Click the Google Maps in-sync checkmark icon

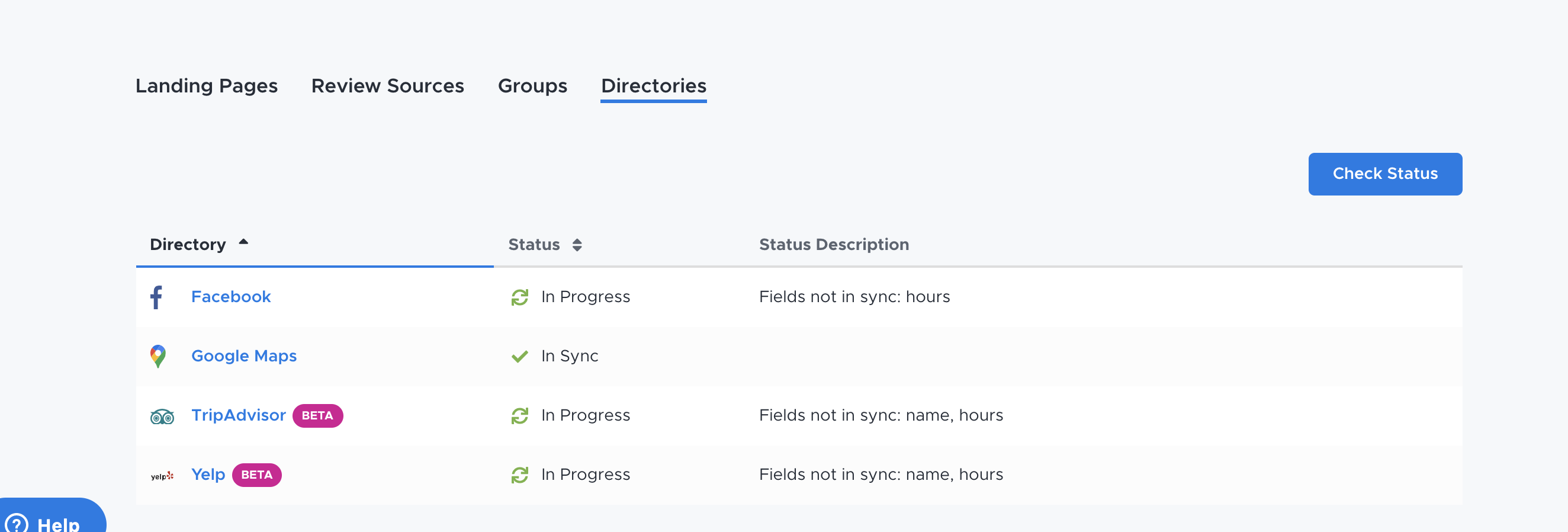pos(519,356)
